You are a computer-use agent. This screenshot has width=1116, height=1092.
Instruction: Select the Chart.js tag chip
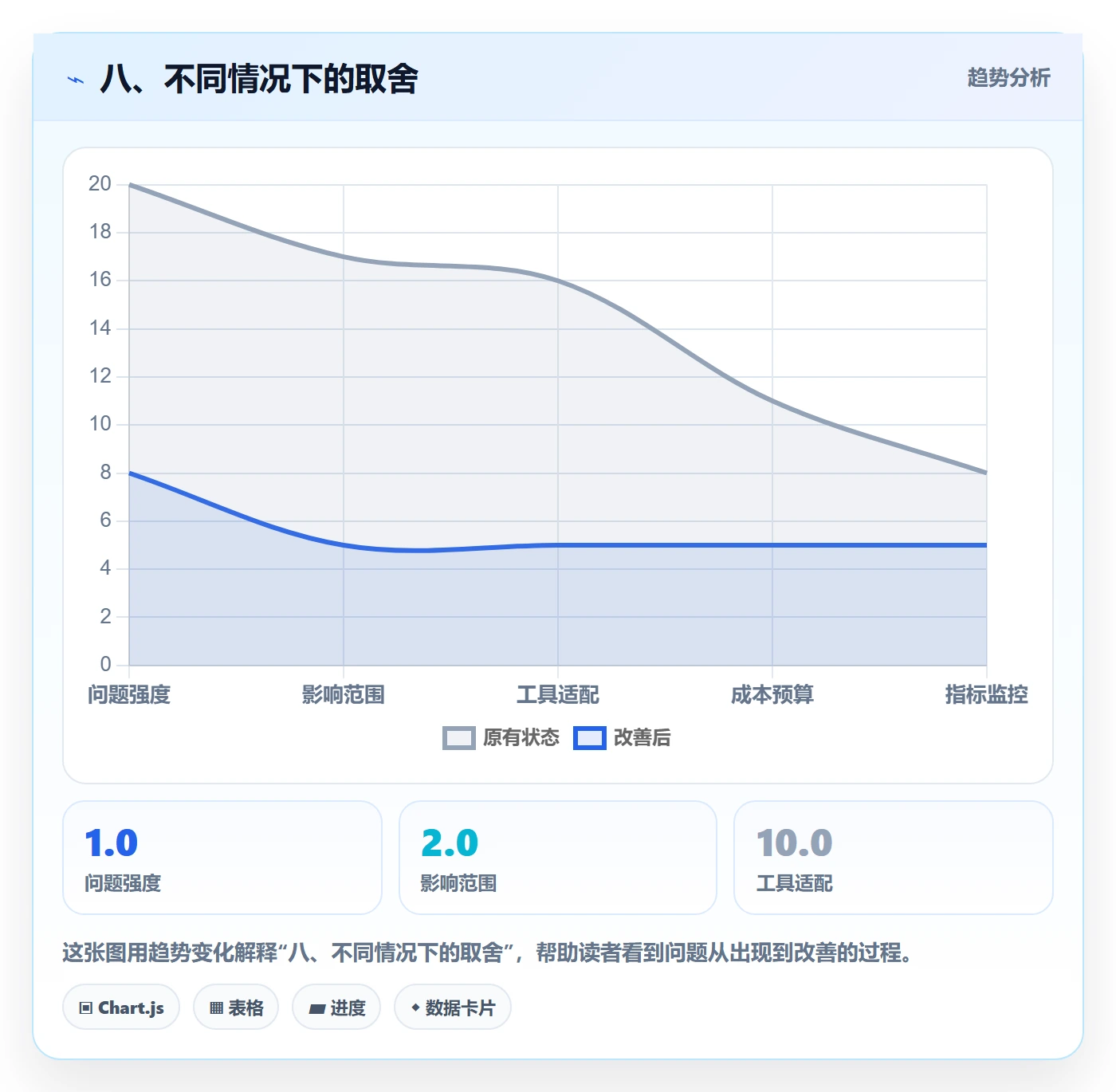[x=121, y=1008]
